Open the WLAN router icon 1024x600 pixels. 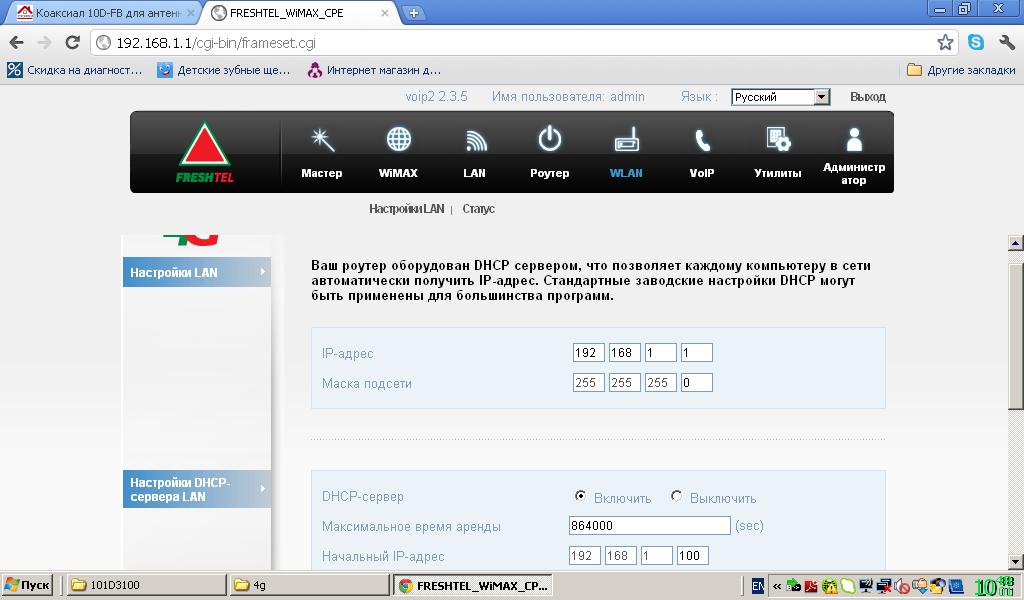coord(626,139)
